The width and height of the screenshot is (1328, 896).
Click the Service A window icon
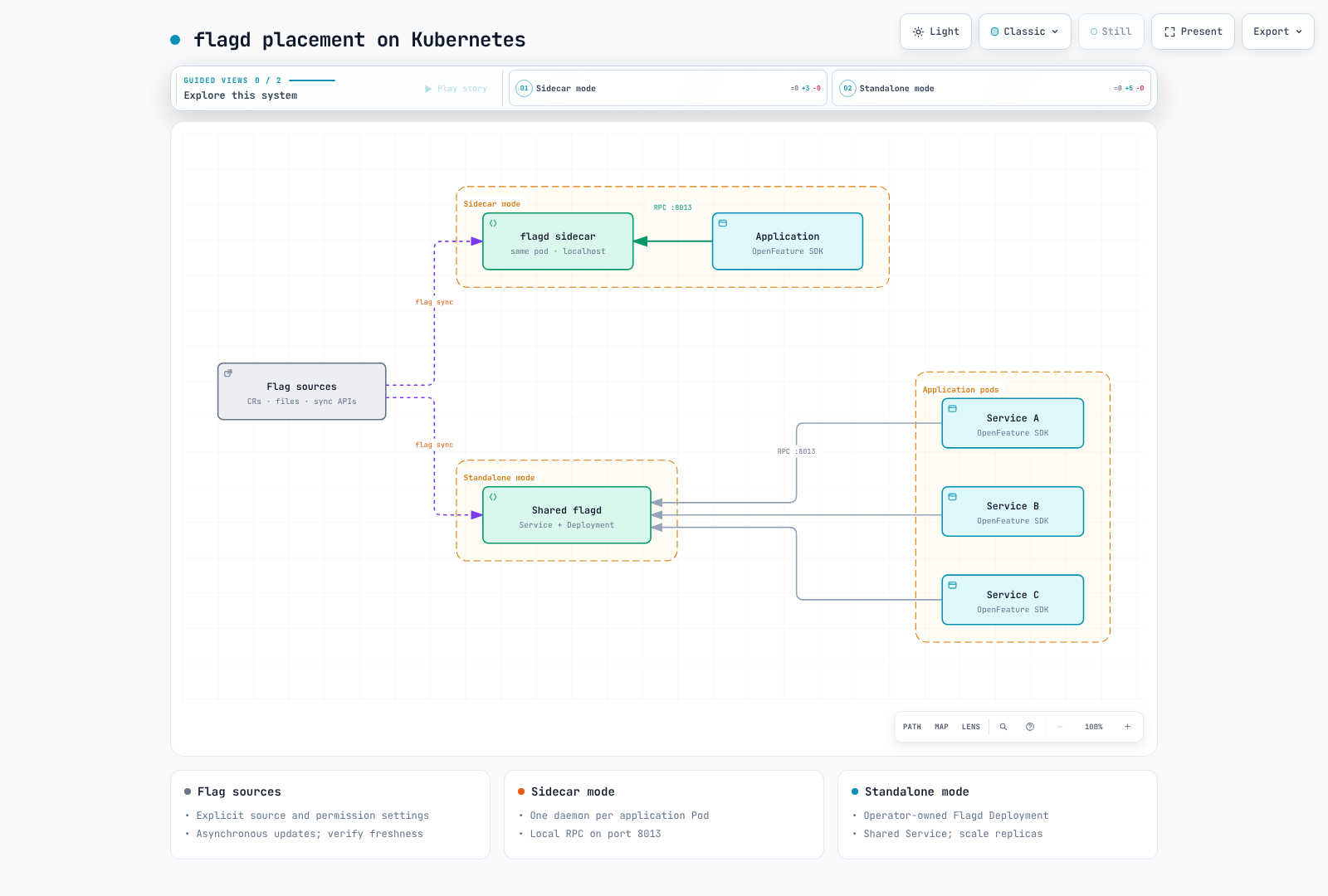[x=953, y=408]
